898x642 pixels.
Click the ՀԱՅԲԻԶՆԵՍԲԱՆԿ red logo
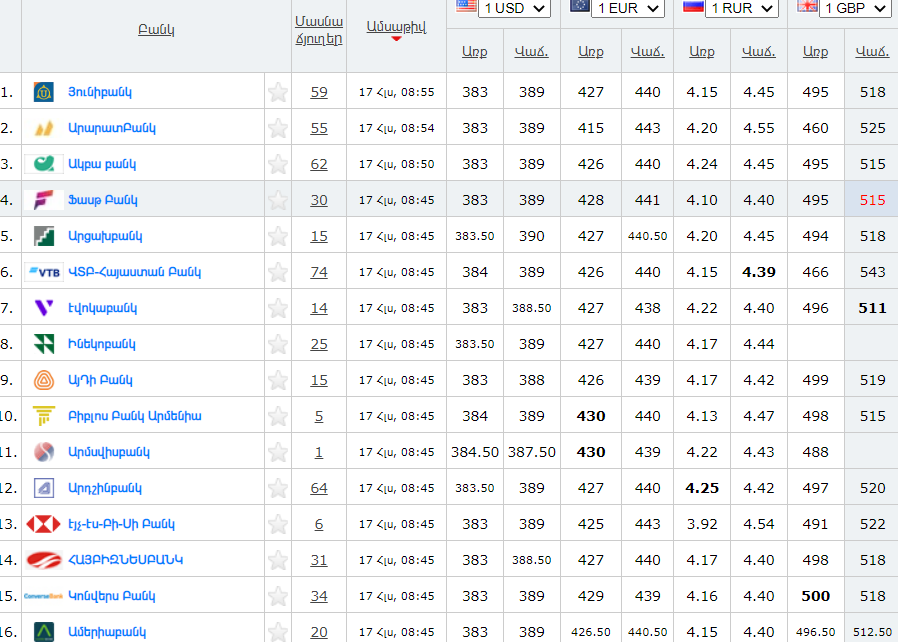[x=44, y=560]
